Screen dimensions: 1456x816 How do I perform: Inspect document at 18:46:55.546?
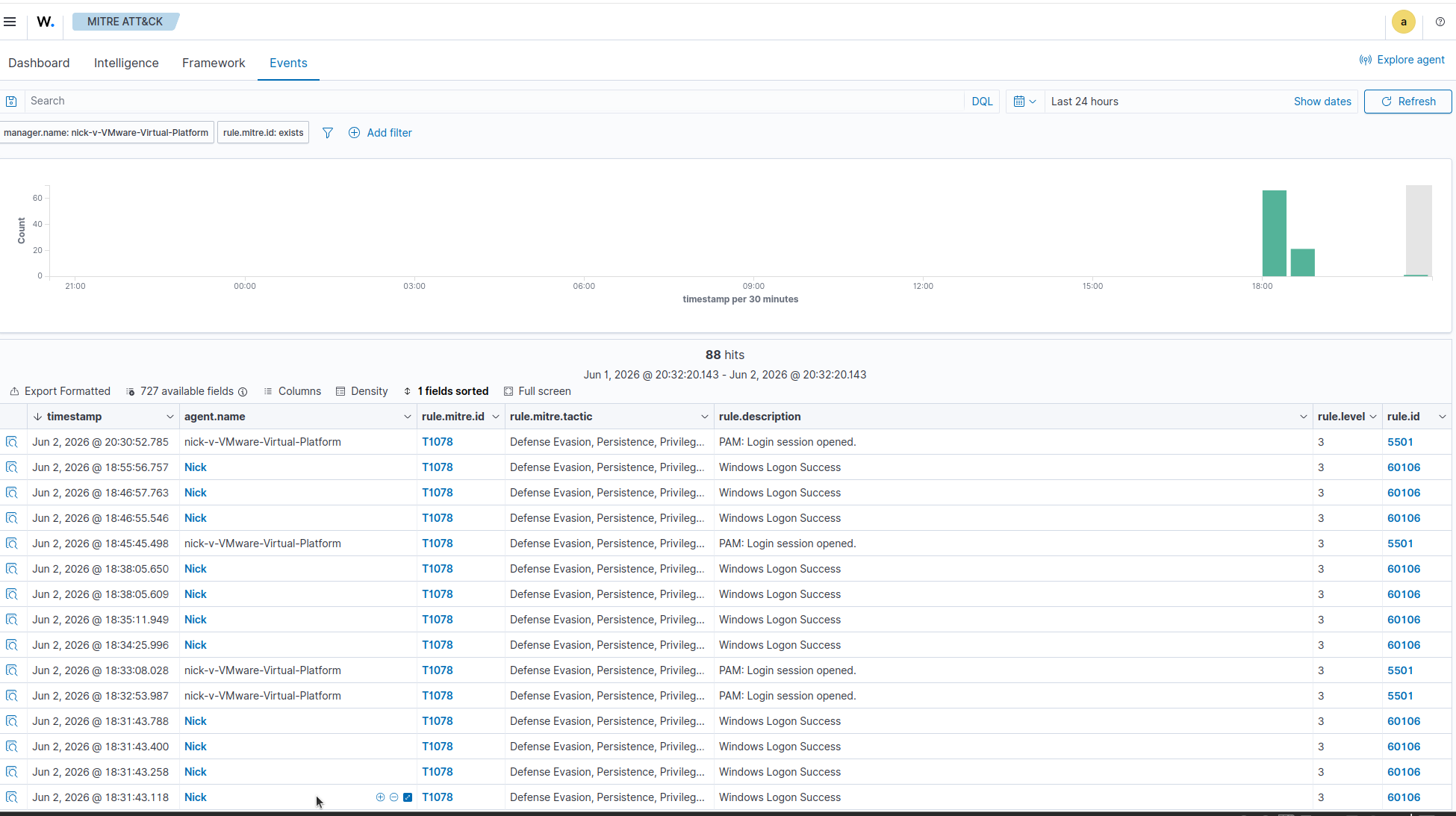pos(12,518)
